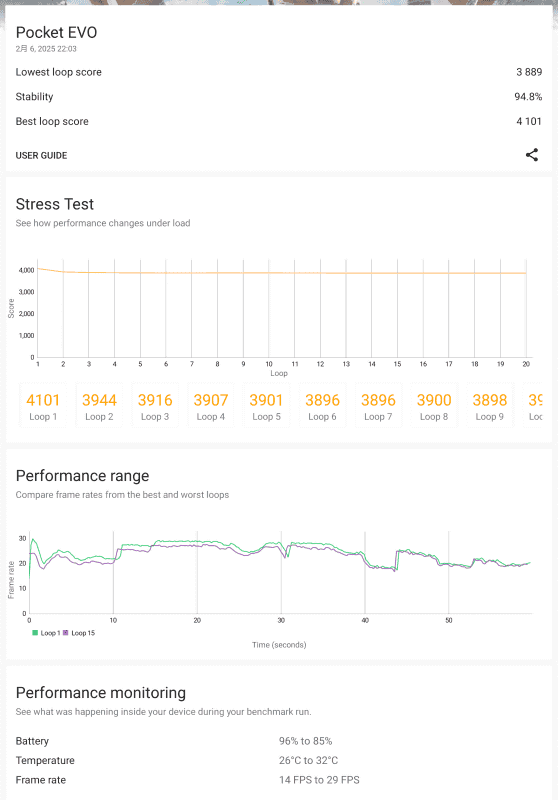Select the Loop 1 score card 4101

pyautogui.click(x=43, y=405)
